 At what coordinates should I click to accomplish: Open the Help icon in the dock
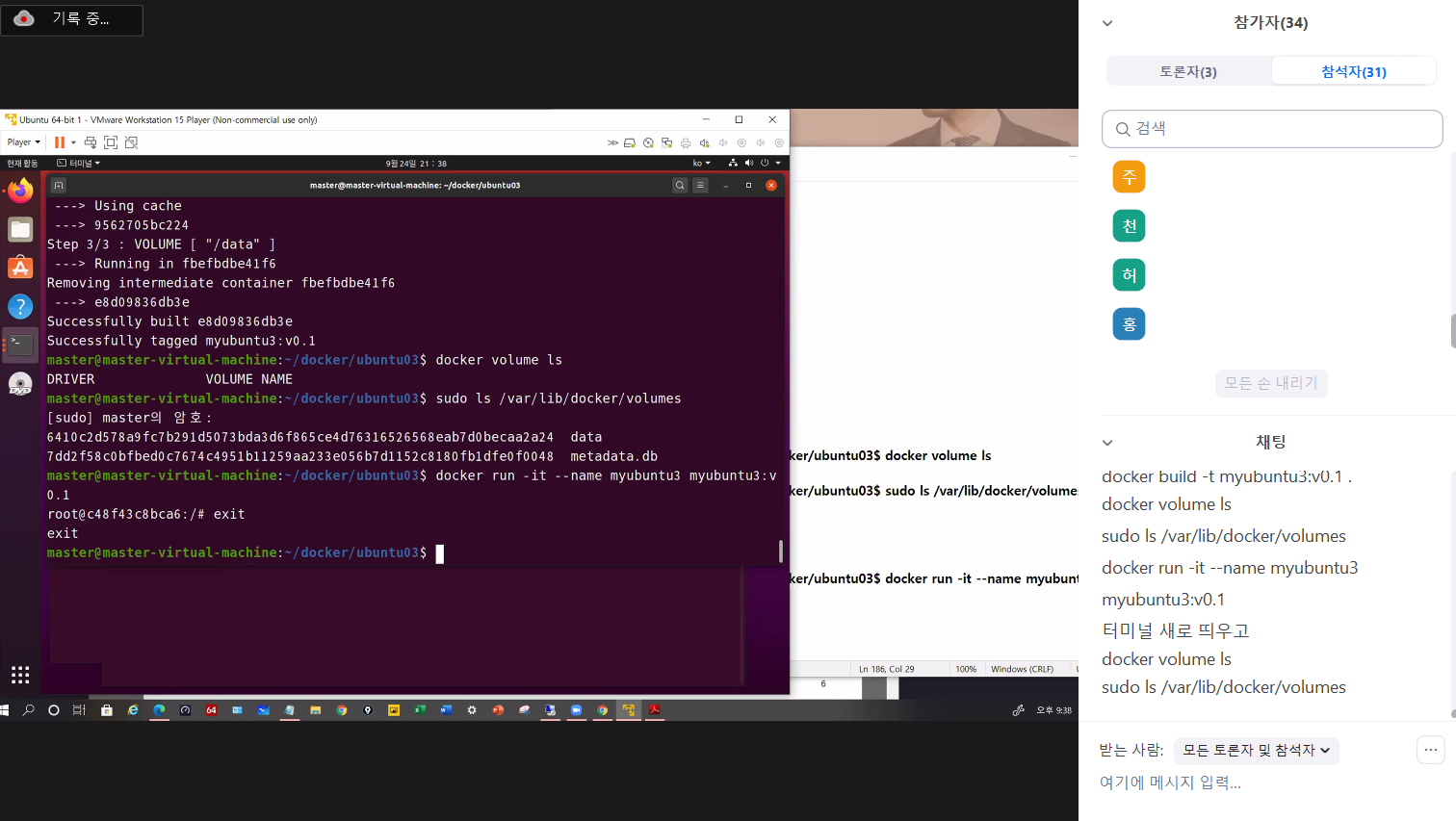[20, 306]
